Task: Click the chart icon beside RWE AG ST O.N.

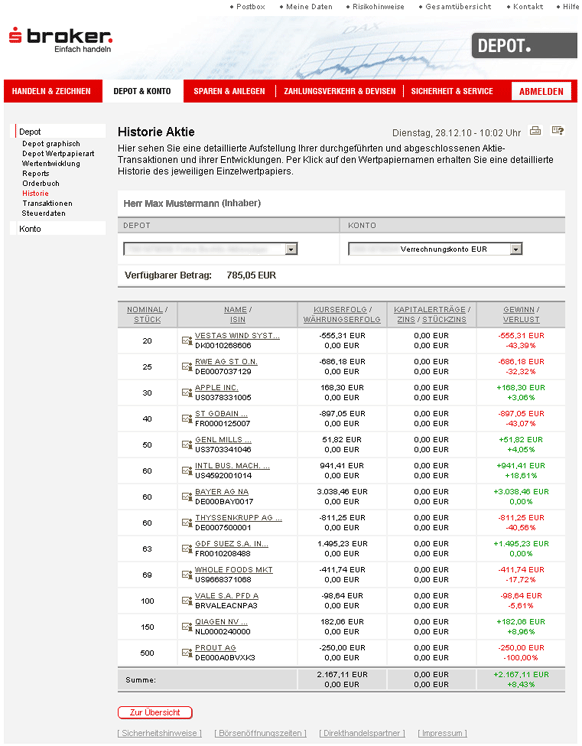Action: [187, 367]
